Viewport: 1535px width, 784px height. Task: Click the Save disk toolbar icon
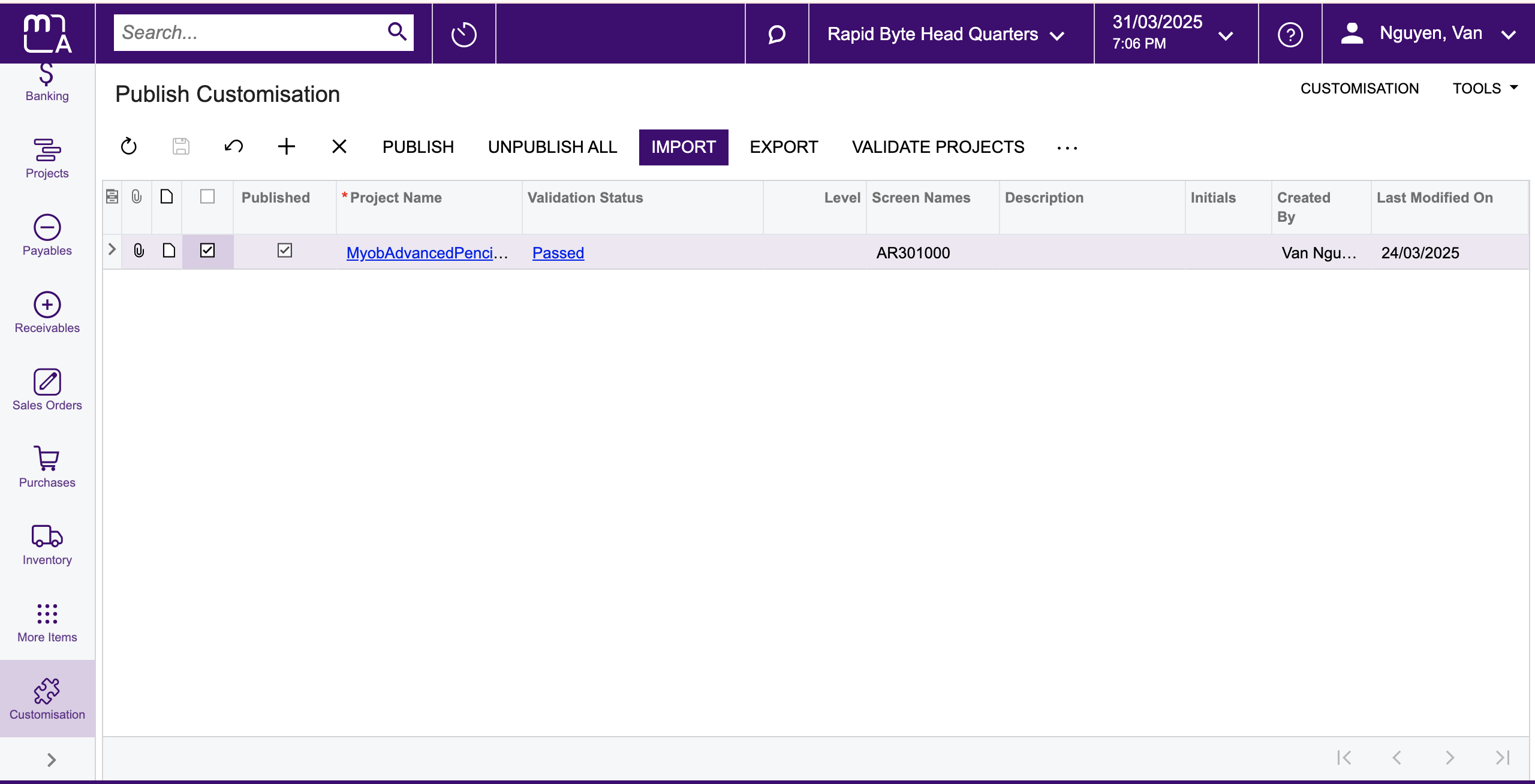point(181,147)
